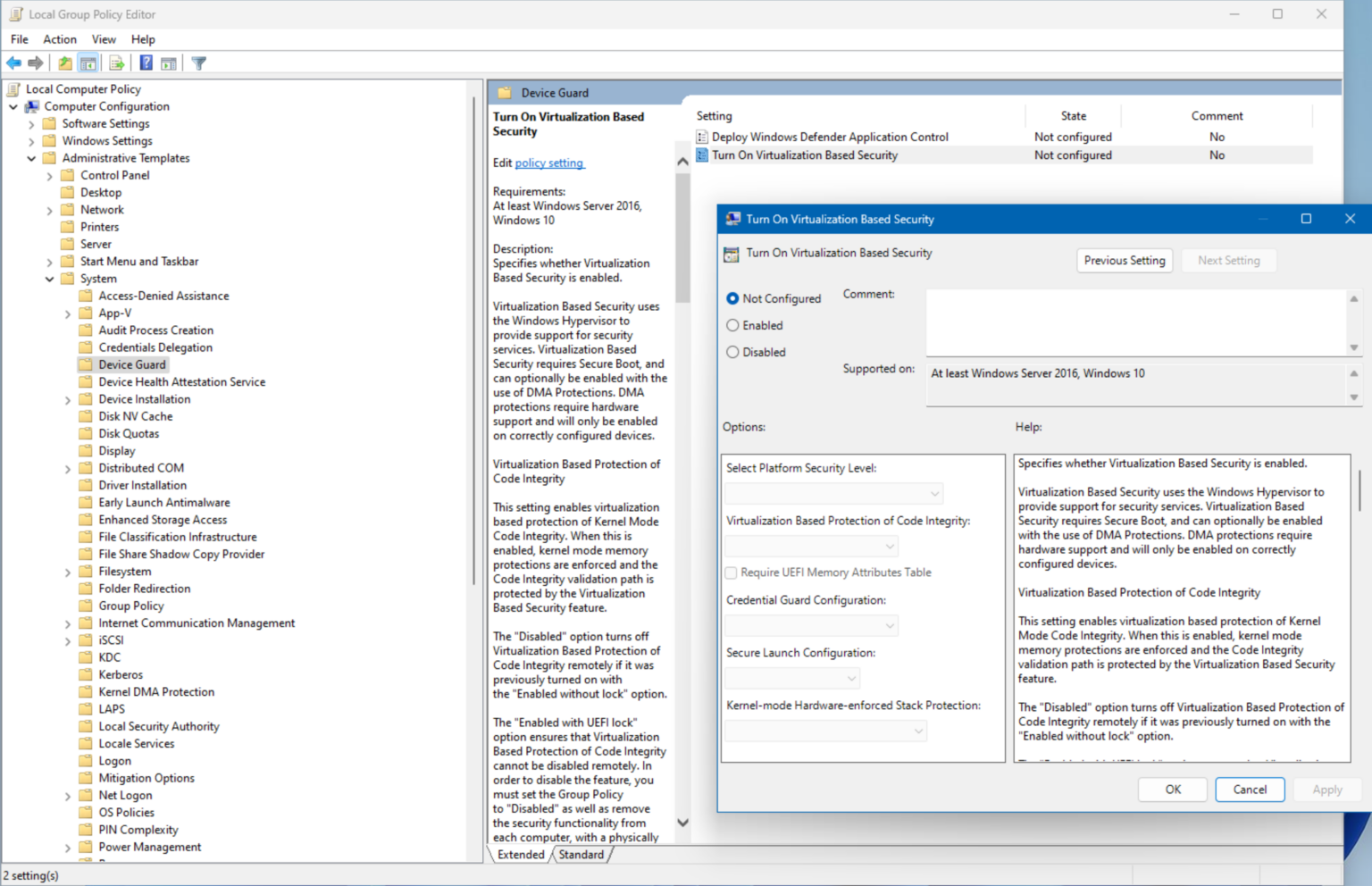Open Help via blue question mark icon
The image size is (1372, 886).
[146, 63]
